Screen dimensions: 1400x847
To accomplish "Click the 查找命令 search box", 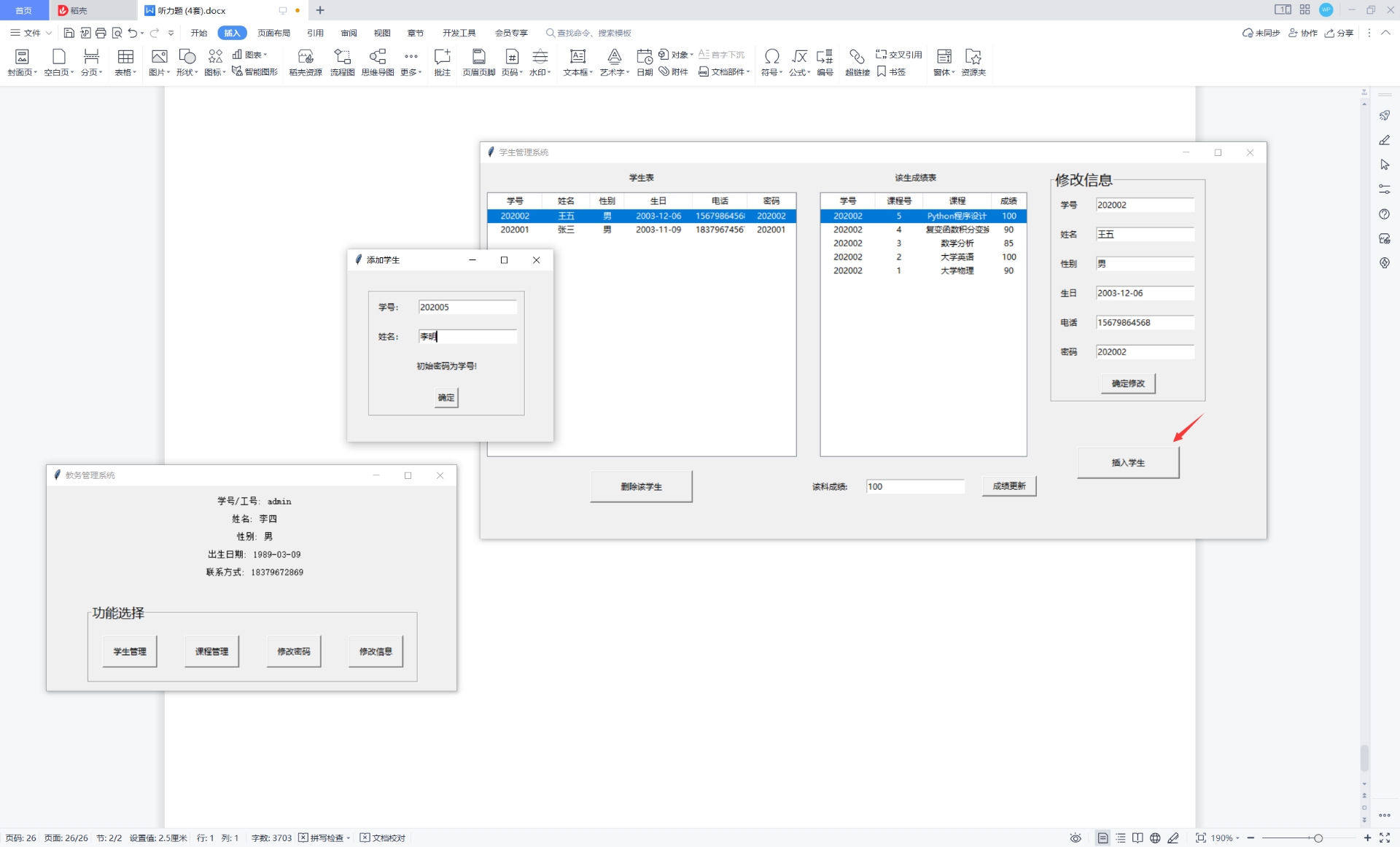I will click(x=593, y=33).
